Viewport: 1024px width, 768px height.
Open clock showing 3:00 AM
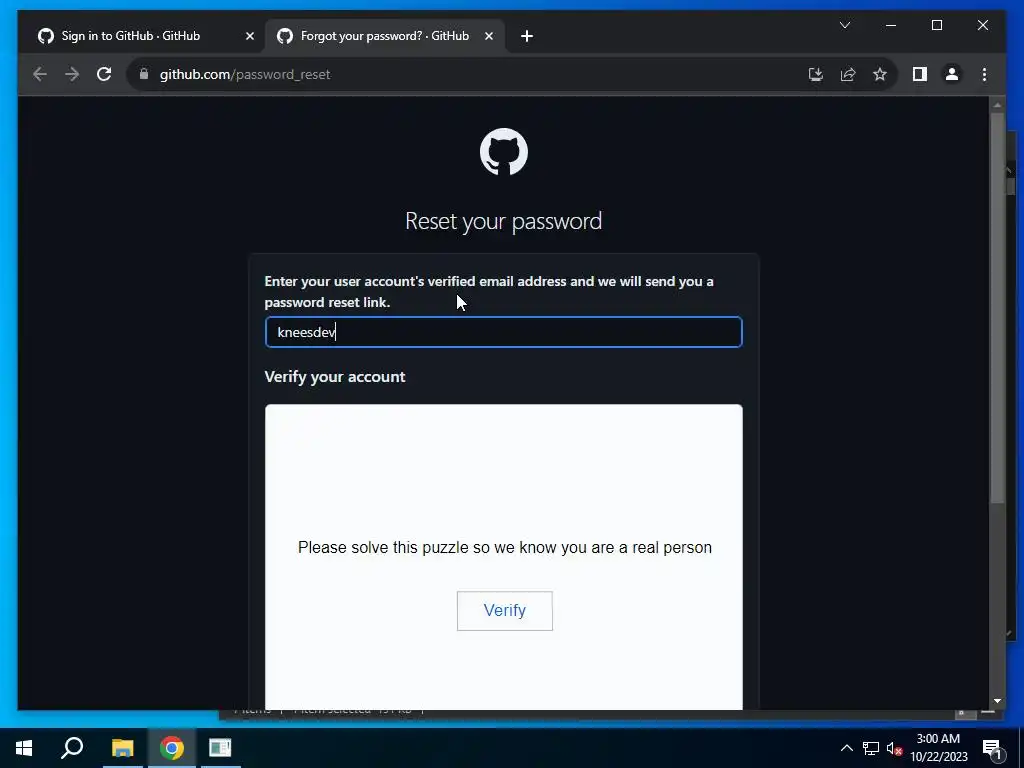click(938, 748)
